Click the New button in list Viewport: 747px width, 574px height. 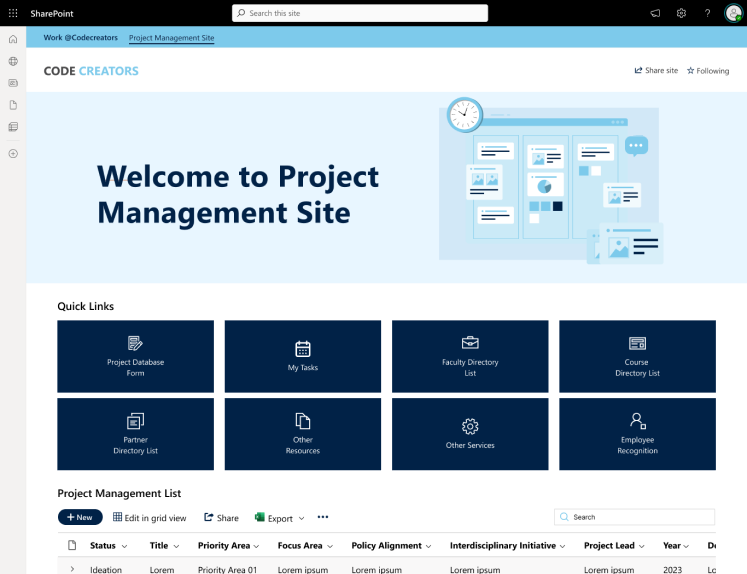click(80, 517)
